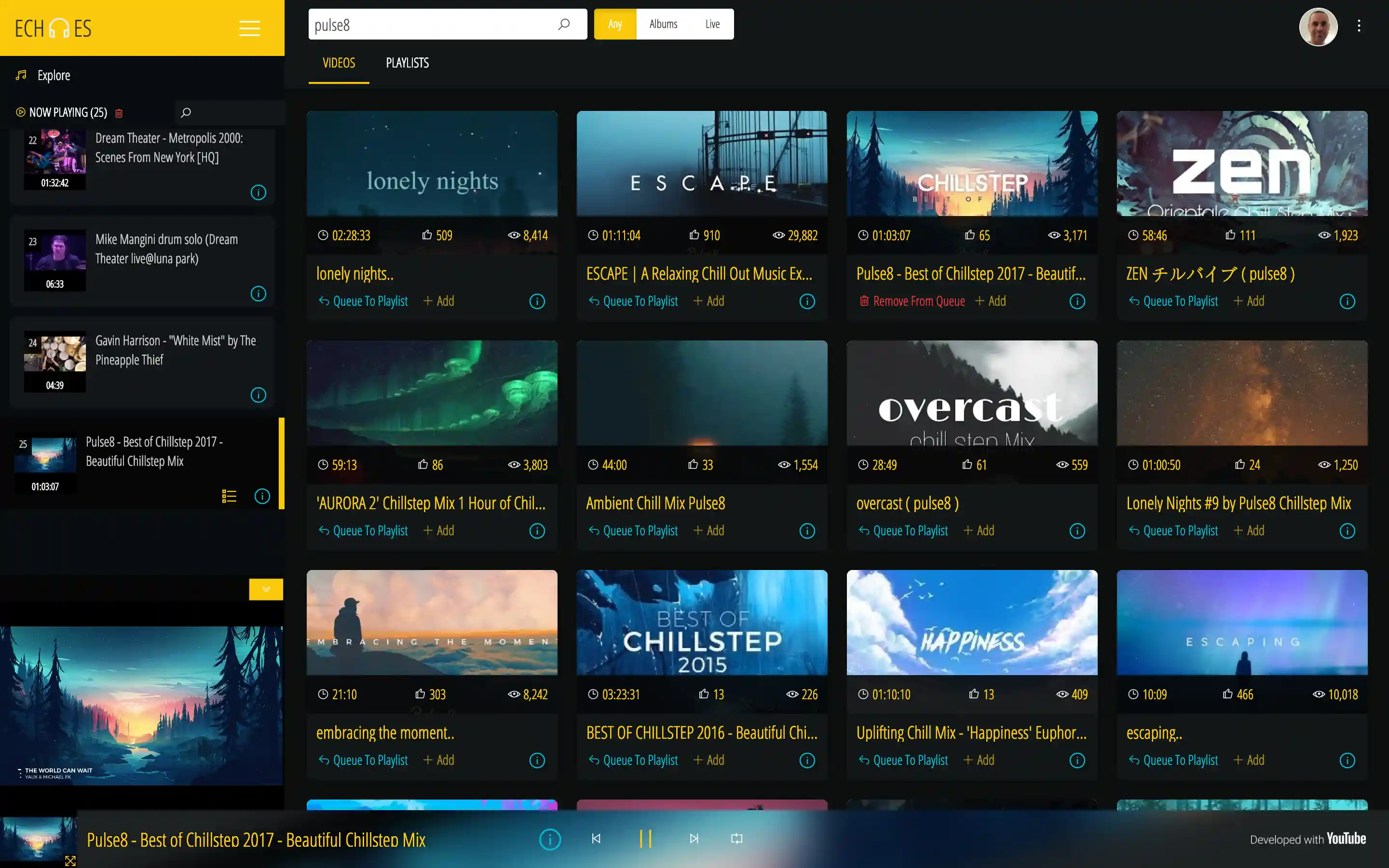Image resolution: width=1389 pixels, height=868 pixels.
Task: Open the Now Playing queue search
Action: (186, 112)
